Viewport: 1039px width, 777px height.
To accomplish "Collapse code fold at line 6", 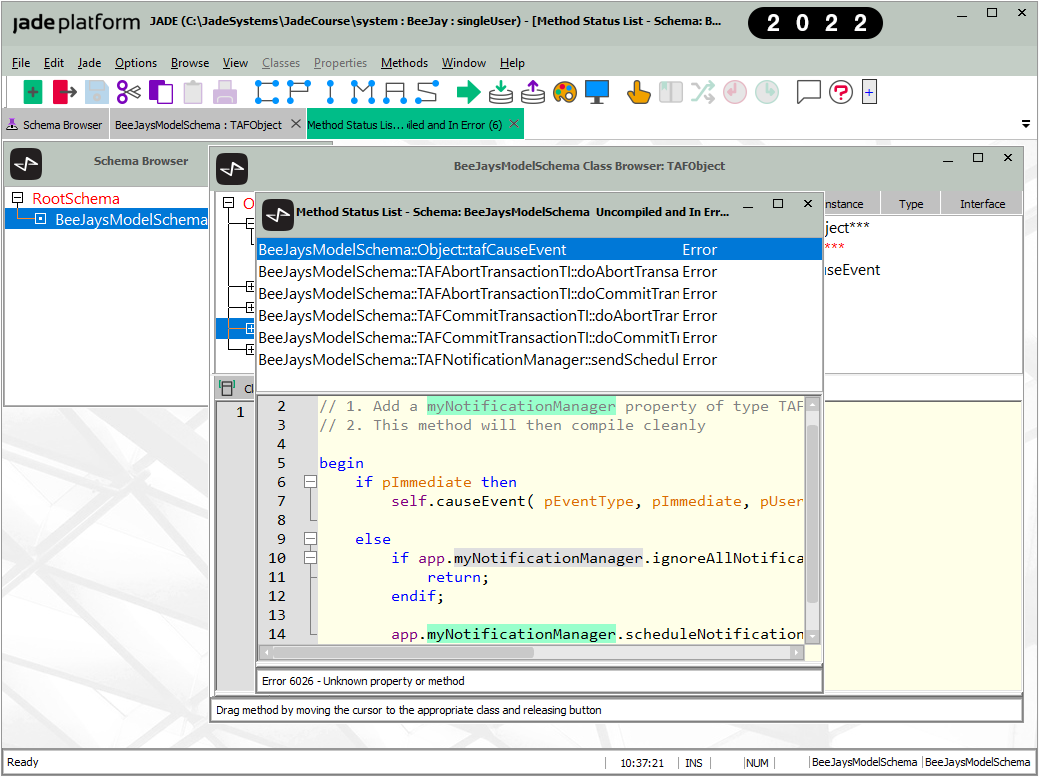I will coord(310,482).
